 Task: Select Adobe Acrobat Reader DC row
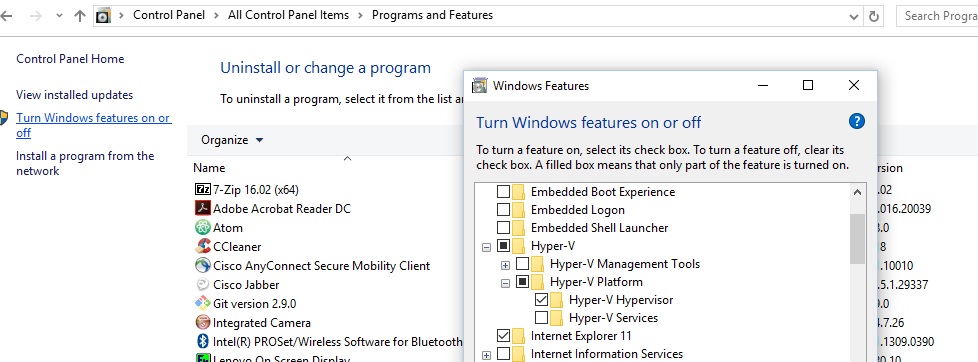(x=282, y=208)
